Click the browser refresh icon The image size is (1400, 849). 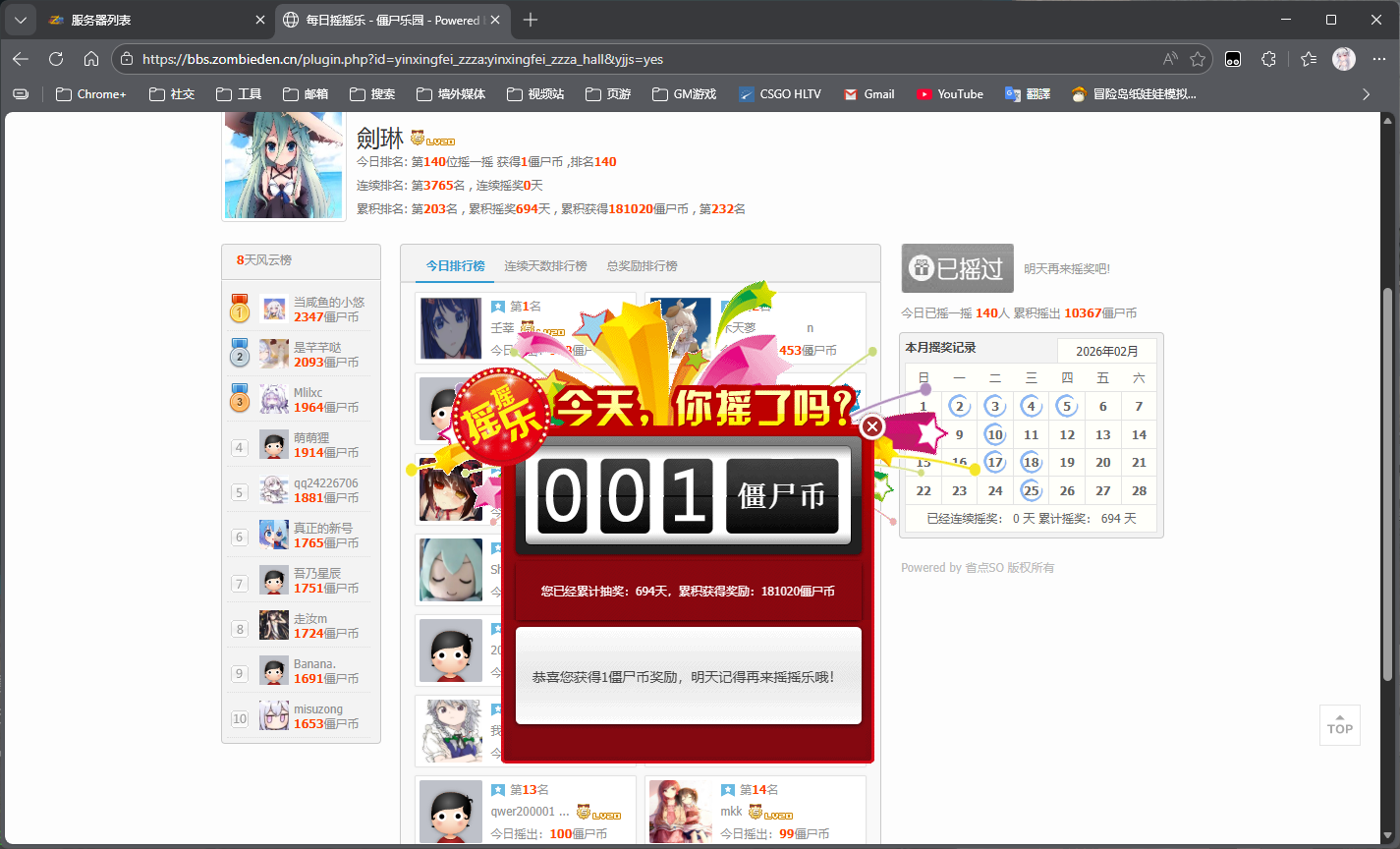pos(56,59)
